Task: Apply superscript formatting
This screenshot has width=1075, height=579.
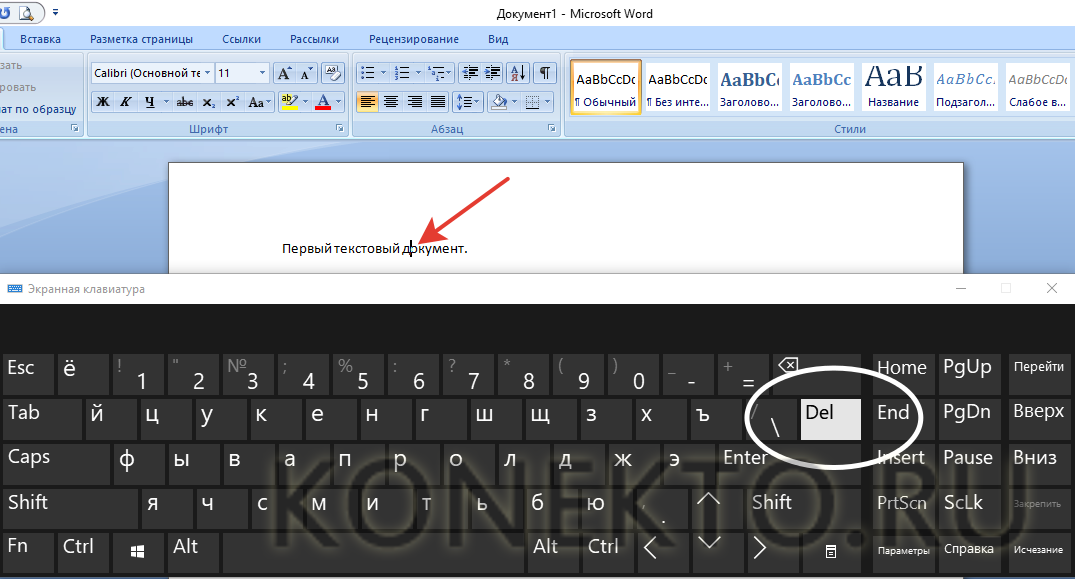Action: pyautogui.click(x=232, y=102)
